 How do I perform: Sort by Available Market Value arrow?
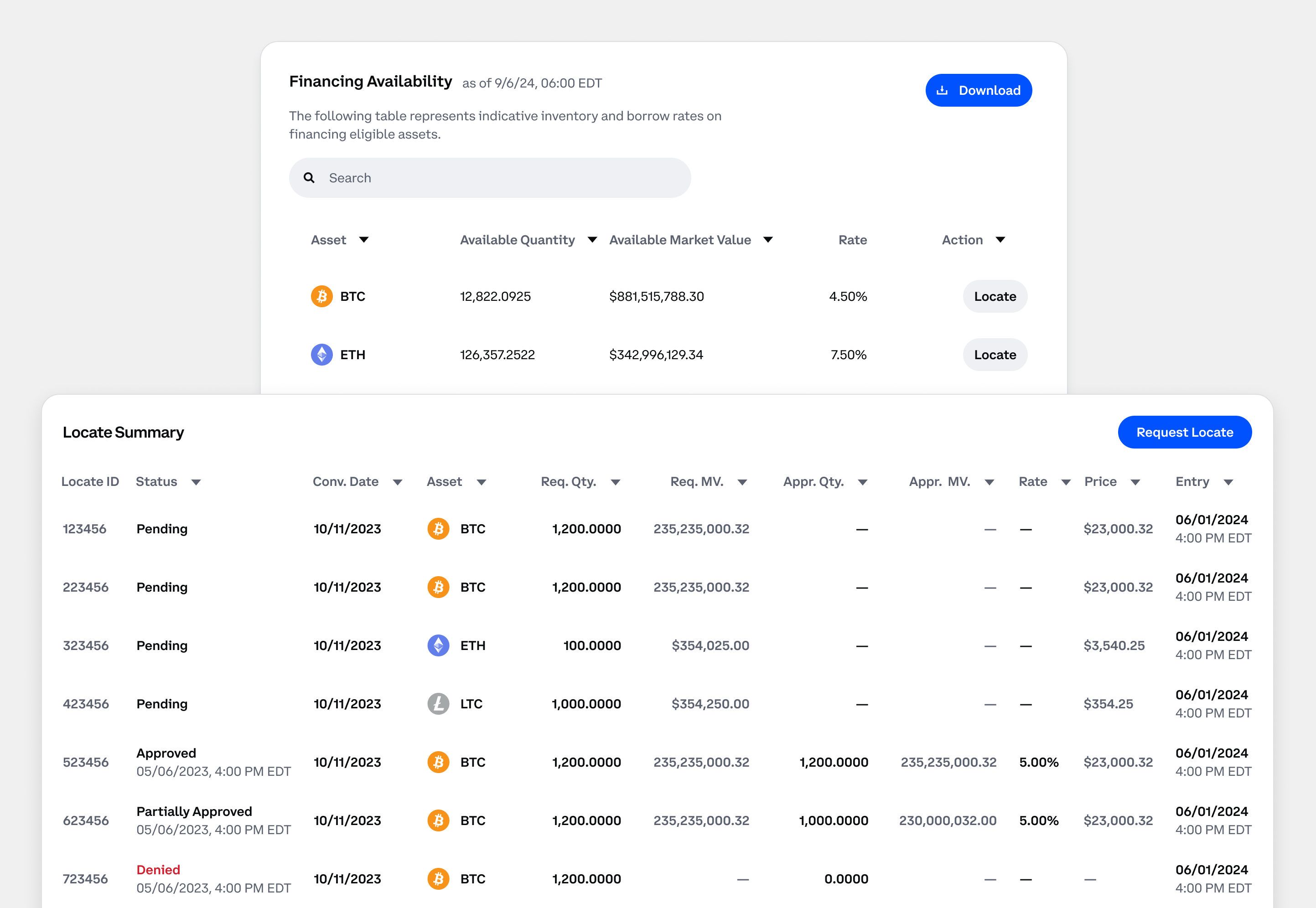(x=768, y=240)
